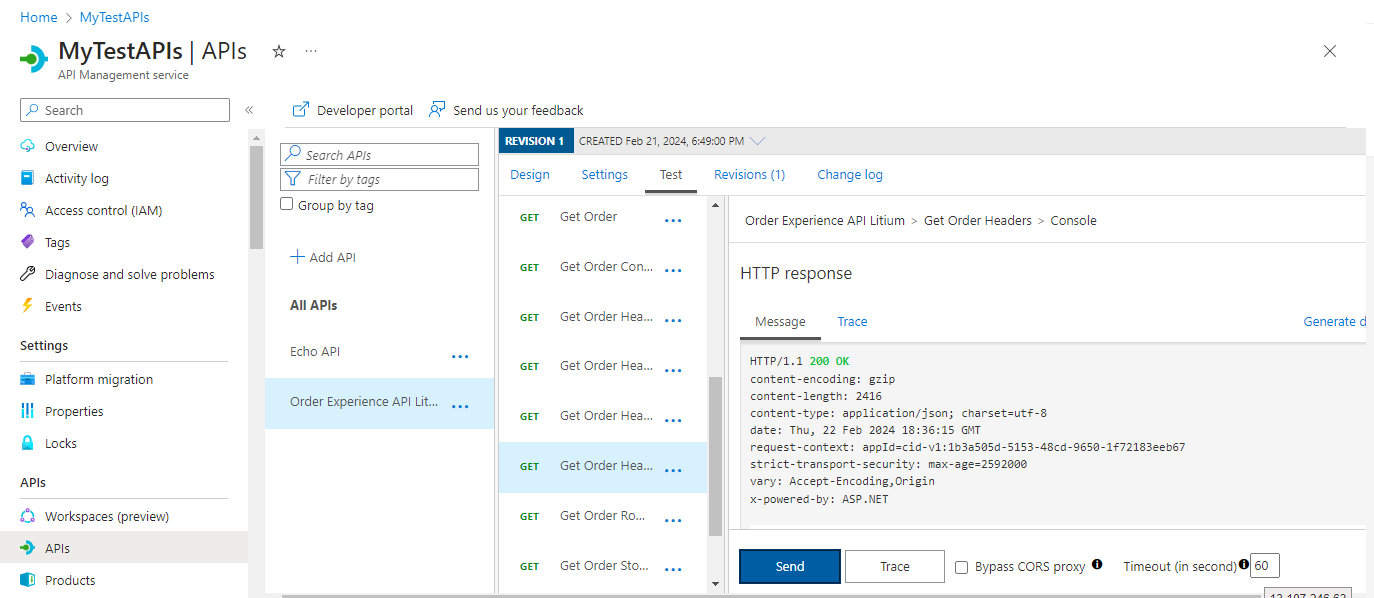Close the APIs blade with the X
This screenshot has width=1374, height=598.
click(1330, 51)
